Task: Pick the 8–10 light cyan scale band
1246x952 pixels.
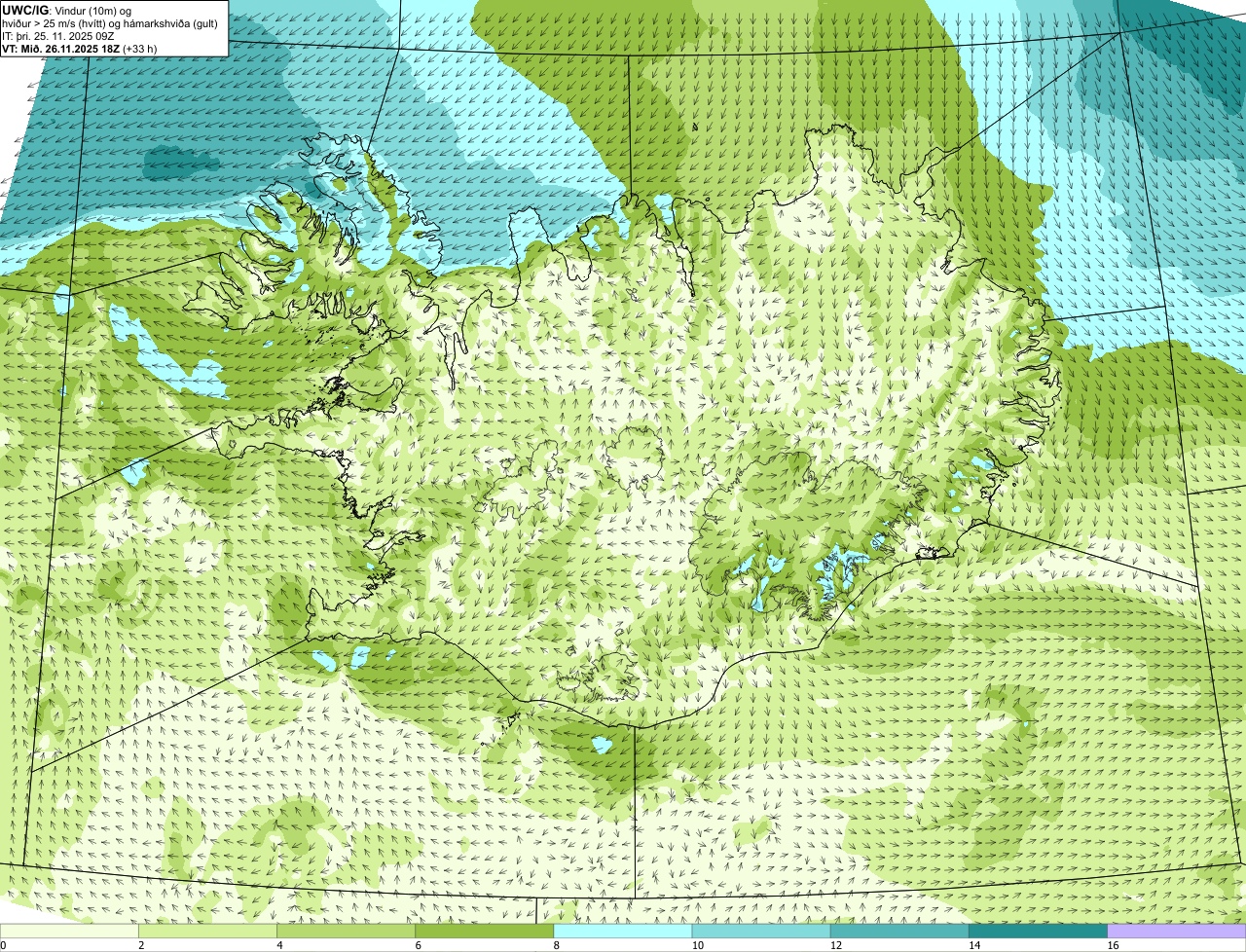Action: pos(624,932)
